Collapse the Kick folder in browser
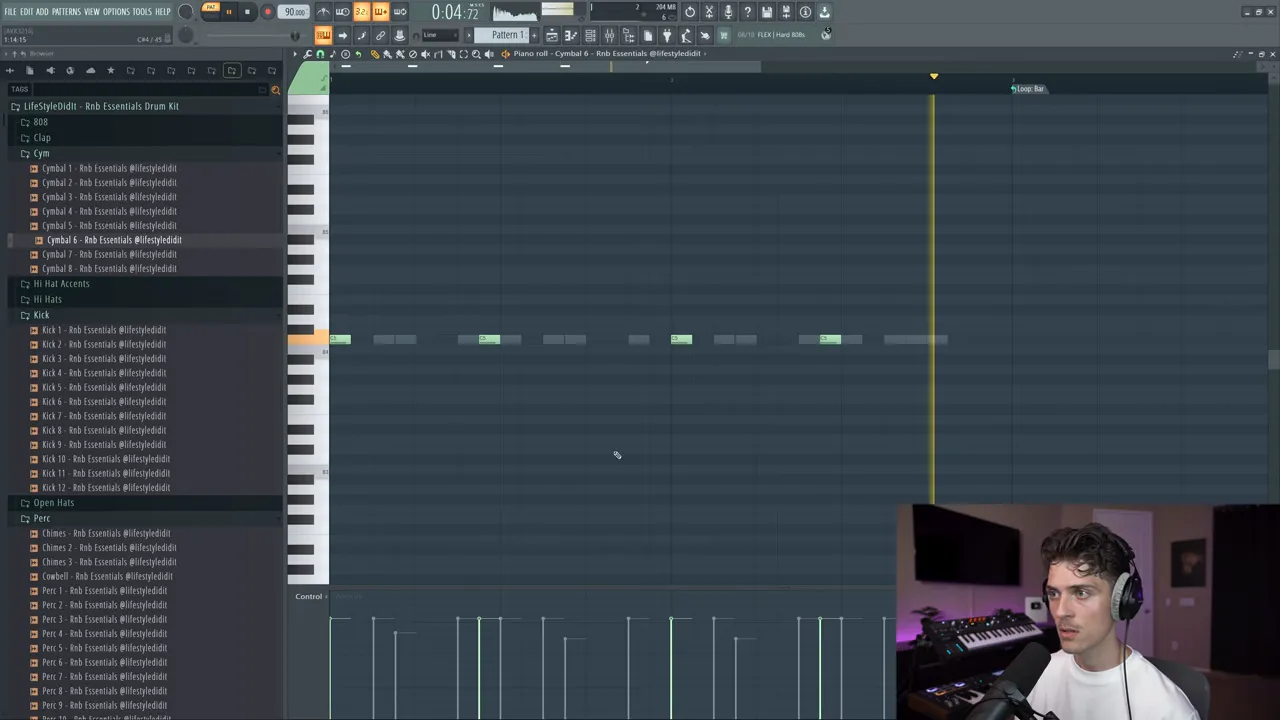Image resolution: width=1280 pixels, height=720 pixels. [41, 315]
